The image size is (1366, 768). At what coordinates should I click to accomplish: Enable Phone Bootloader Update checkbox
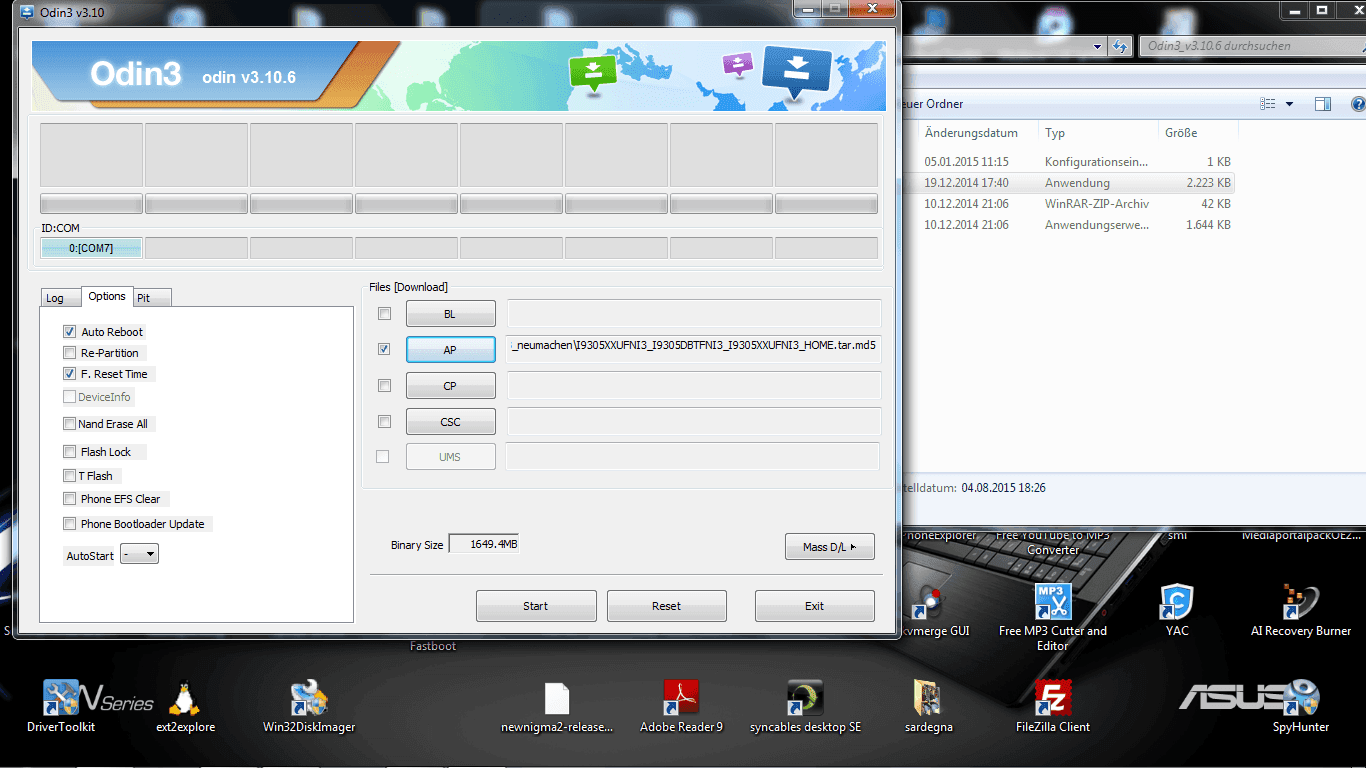69,524
